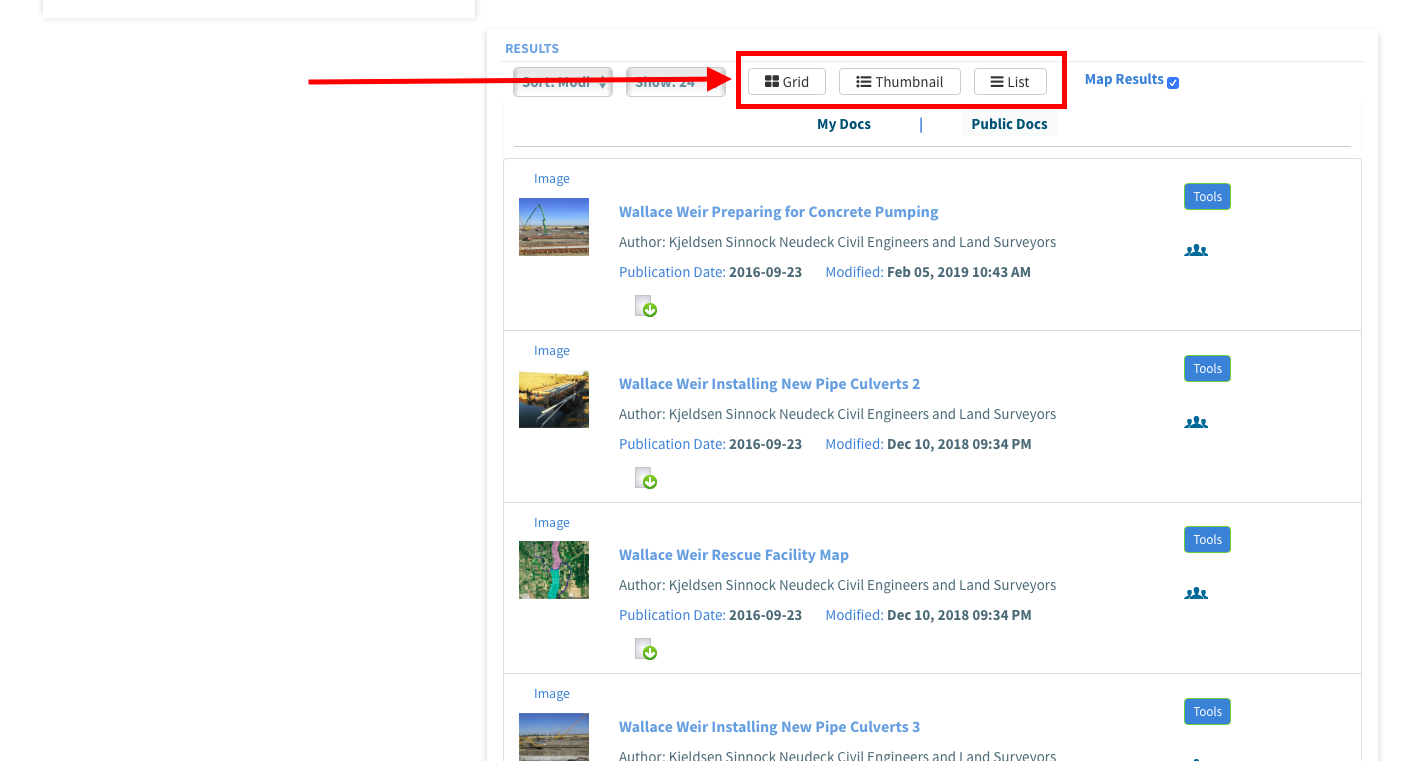Open Wallace Weir Preparing for Concrete Pumping link
The image size is (1406, 761).
click(x=778, y=212)
